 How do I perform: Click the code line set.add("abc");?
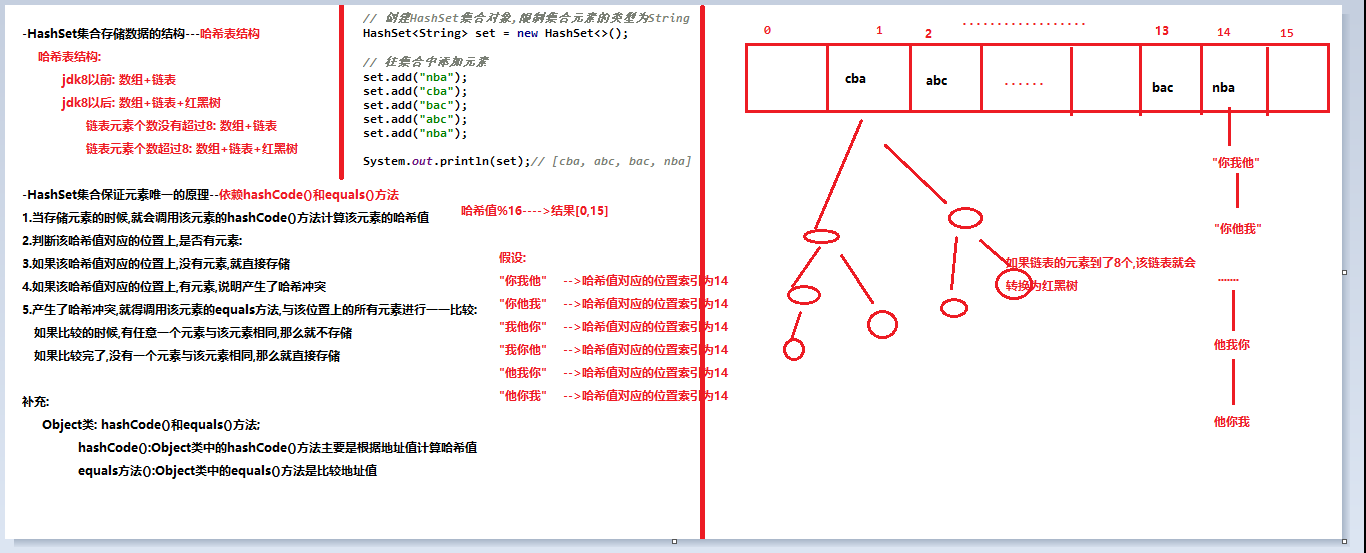coord(415,119)
